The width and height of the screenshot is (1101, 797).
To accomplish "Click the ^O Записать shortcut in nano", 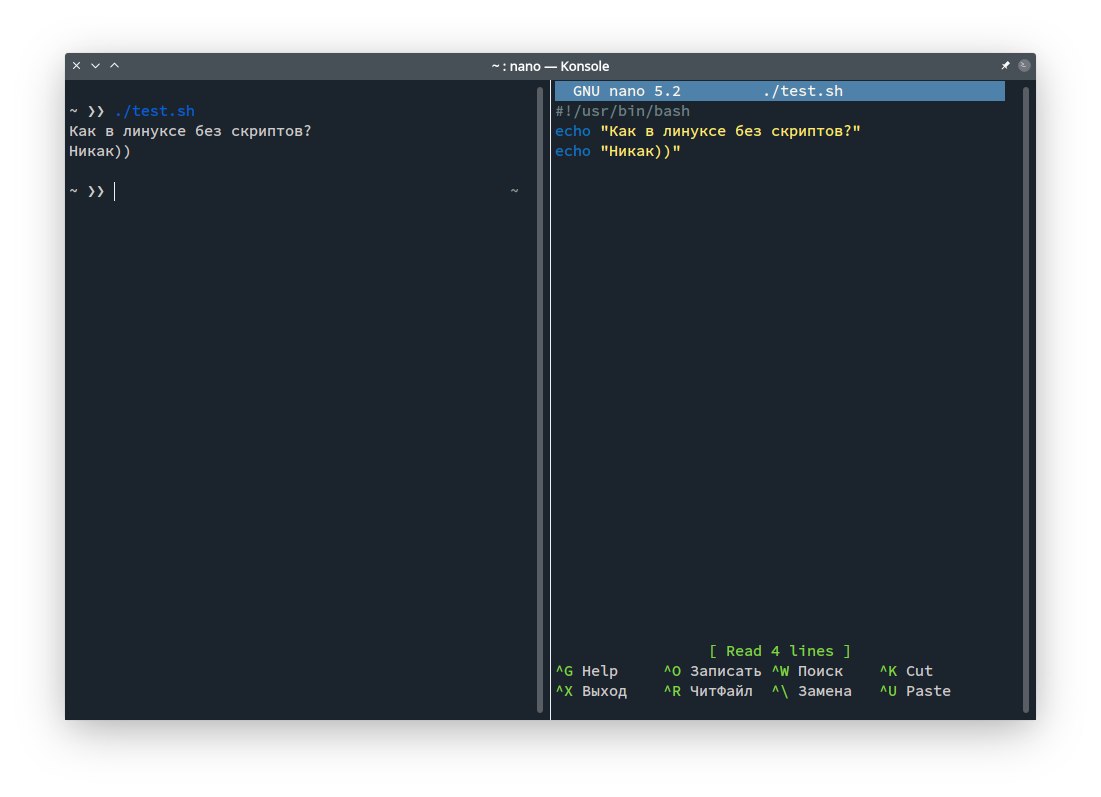I will pyautogui.click(x=711, y=671).
